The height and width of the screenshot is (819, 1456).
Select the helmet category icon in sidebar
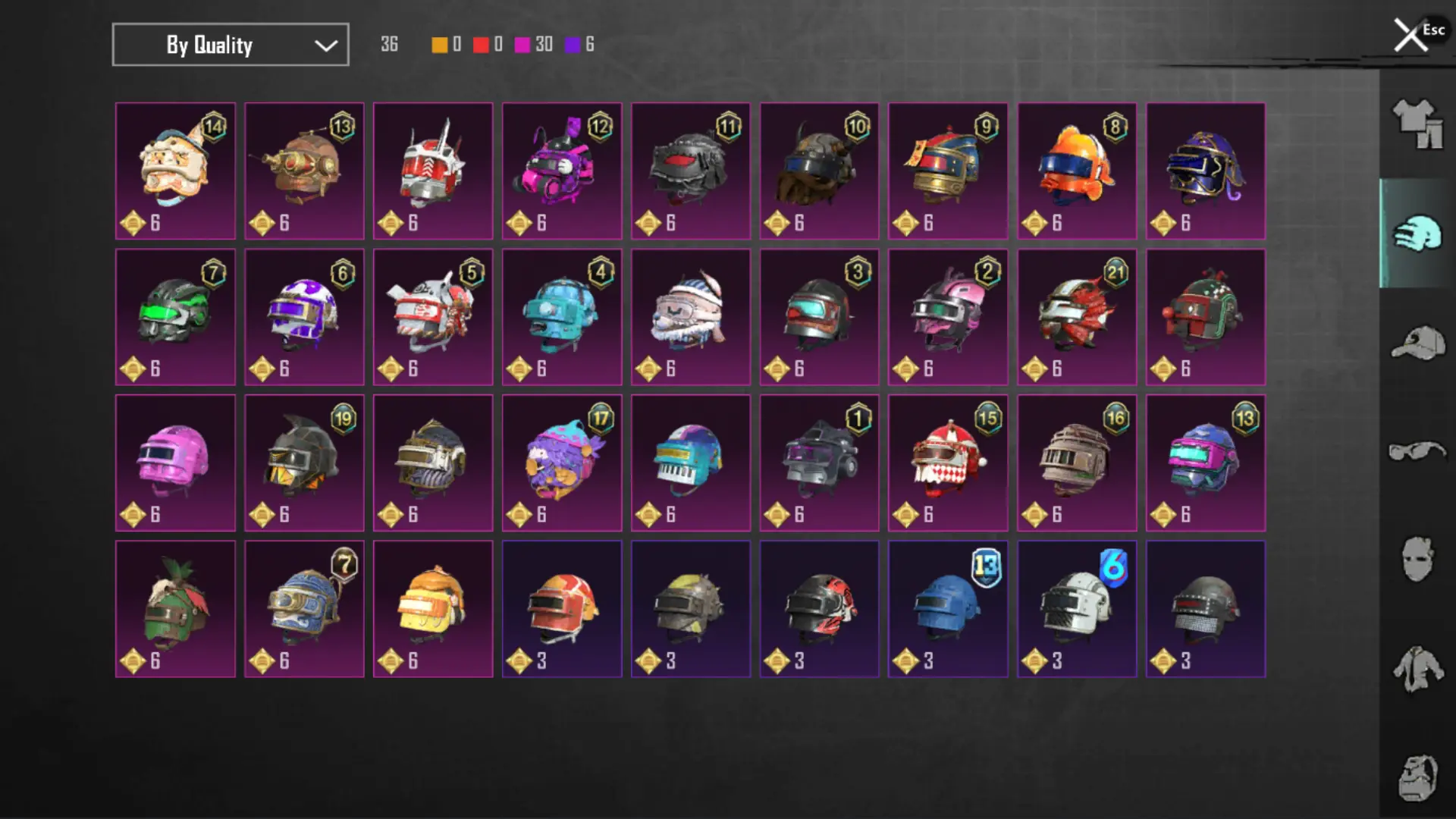[1417, 233]
